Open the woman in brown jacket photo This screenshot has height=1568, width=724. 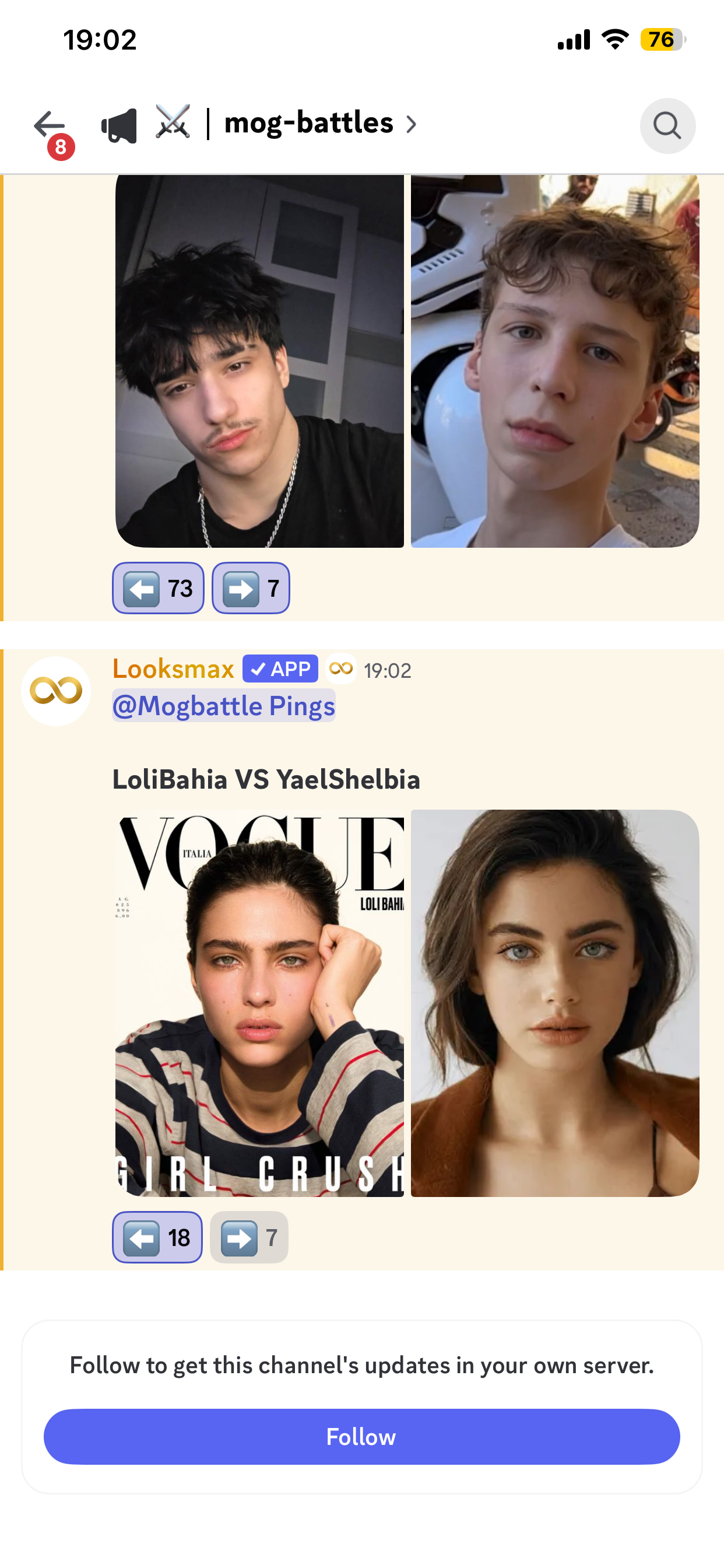[x=555, y=1003]
